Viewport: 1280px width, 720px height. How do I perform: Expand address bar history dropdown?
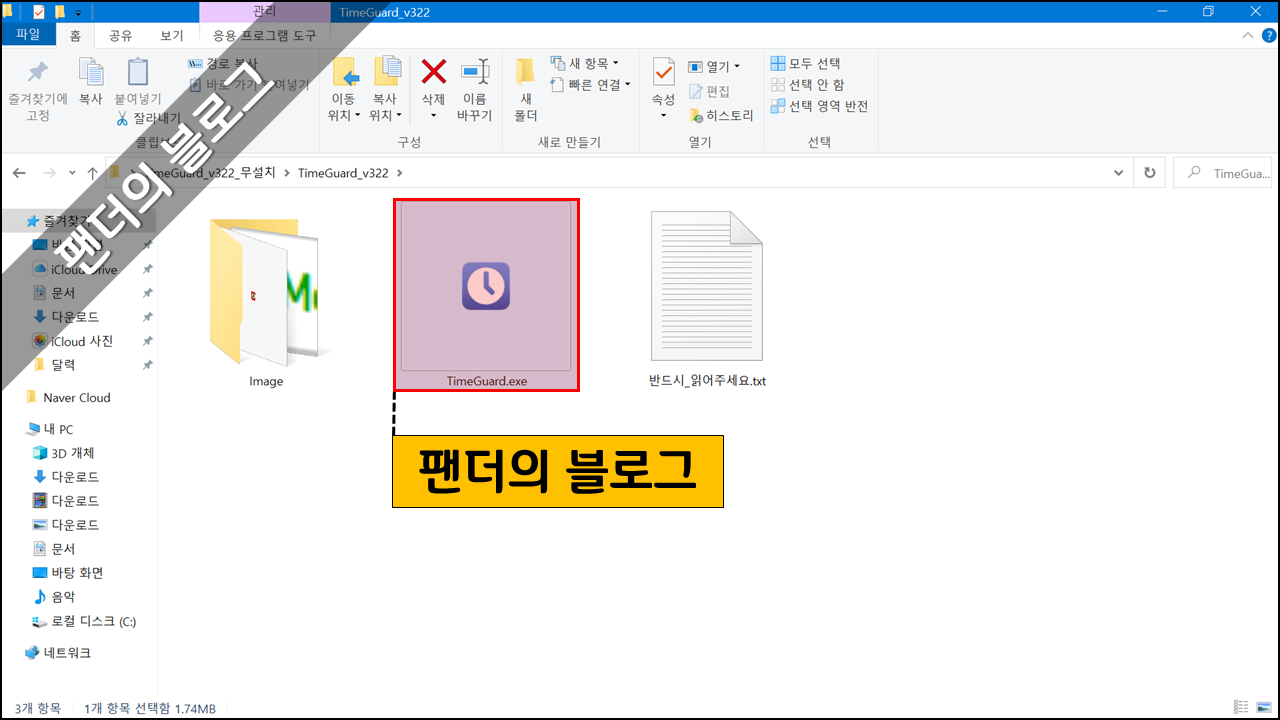click(x=1118, y=173)
